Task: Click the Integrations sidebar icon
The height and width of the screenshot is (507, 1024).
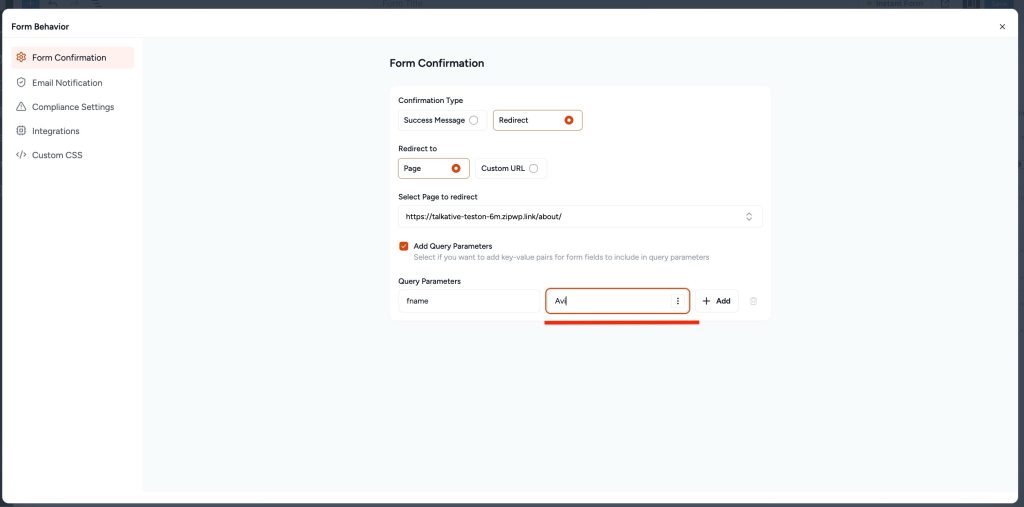Action: (x=21, y=131)
